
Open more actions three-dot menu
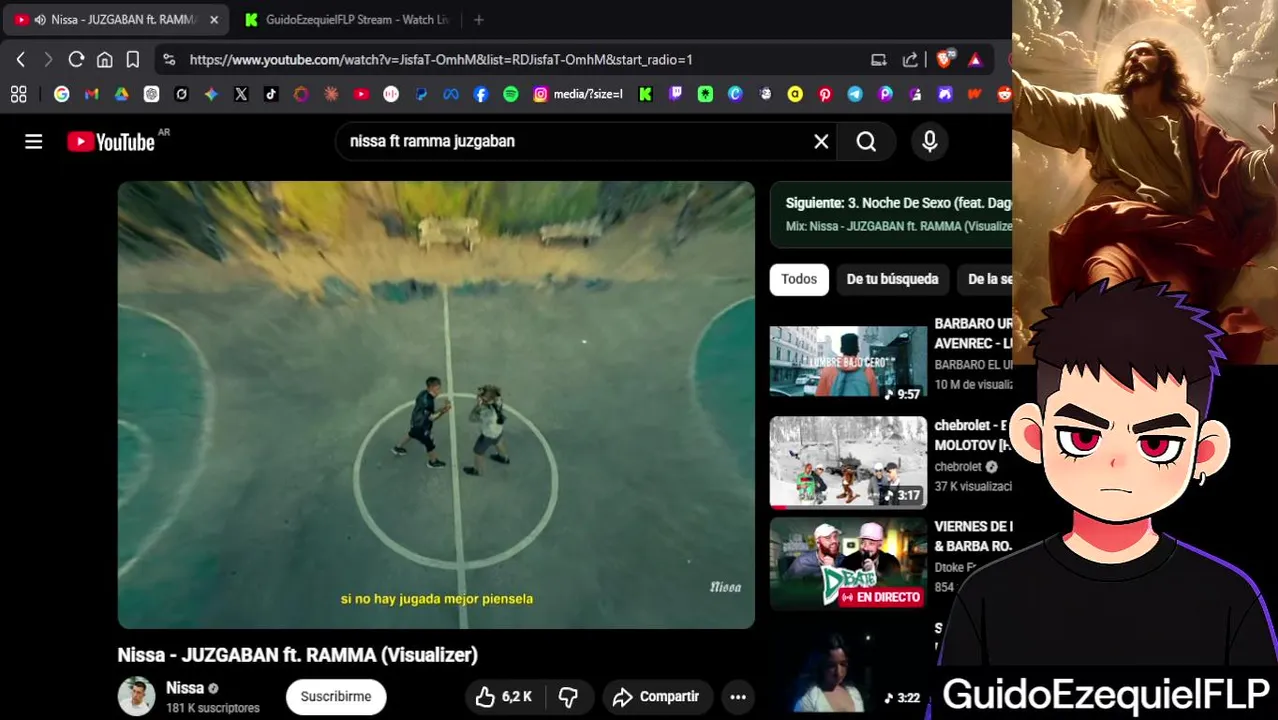point(738,697)
